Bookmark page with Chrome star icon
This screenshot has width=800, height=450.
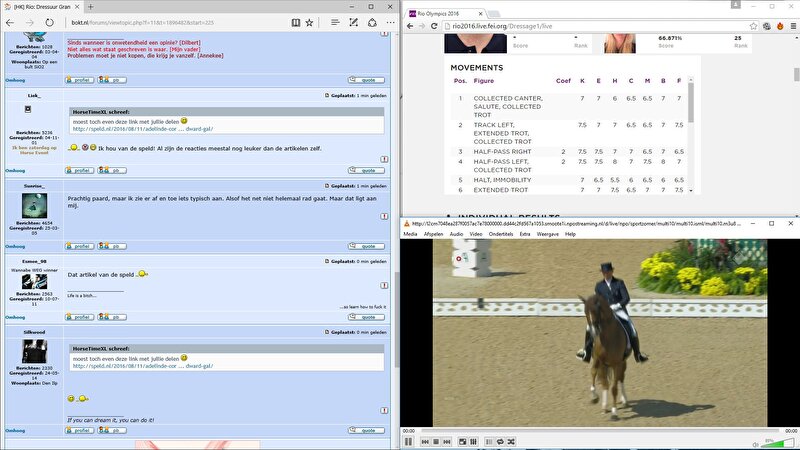753,26
